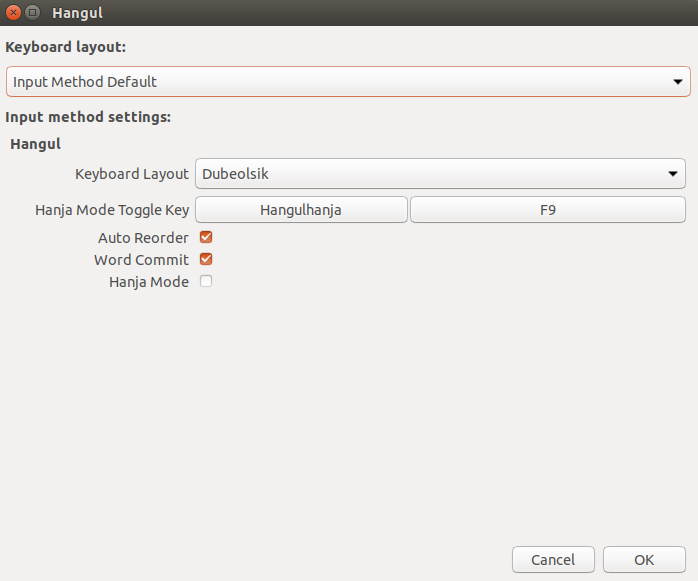The width and height of the screenshot is (698, 581).
Task: Click the "Auto Reorder" label text
Action: [143, 238]
